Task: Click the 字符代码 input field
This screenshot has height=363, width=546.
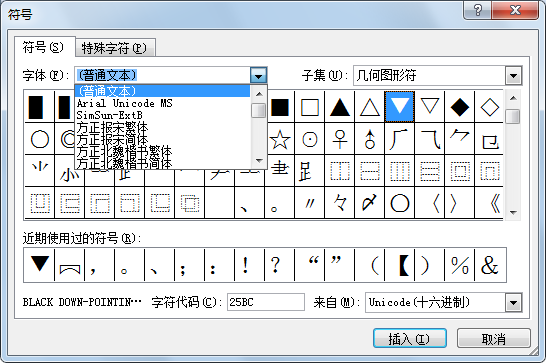Action: click(266, 302)
